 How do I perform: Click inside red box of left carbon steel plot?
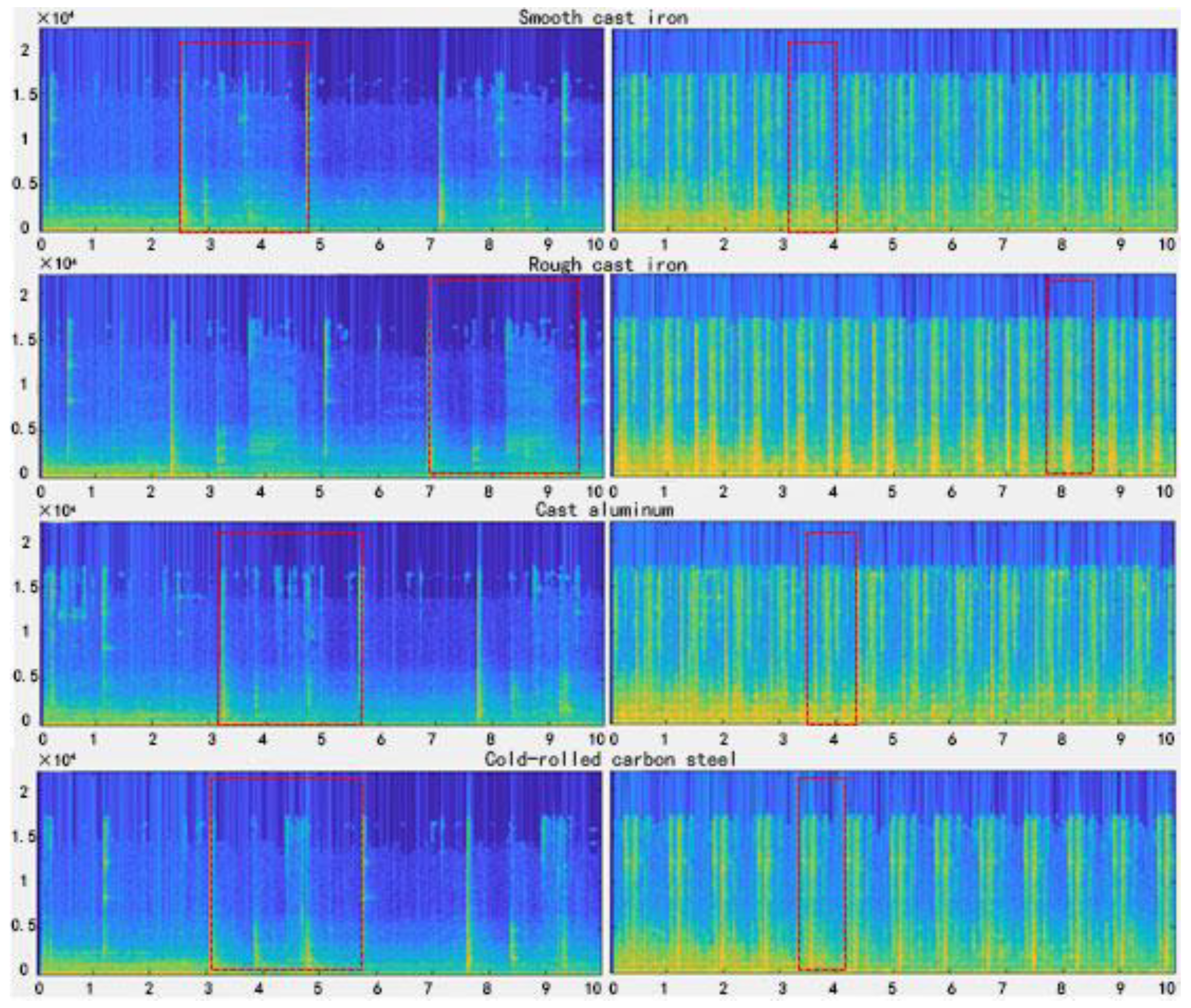(287, 874)
